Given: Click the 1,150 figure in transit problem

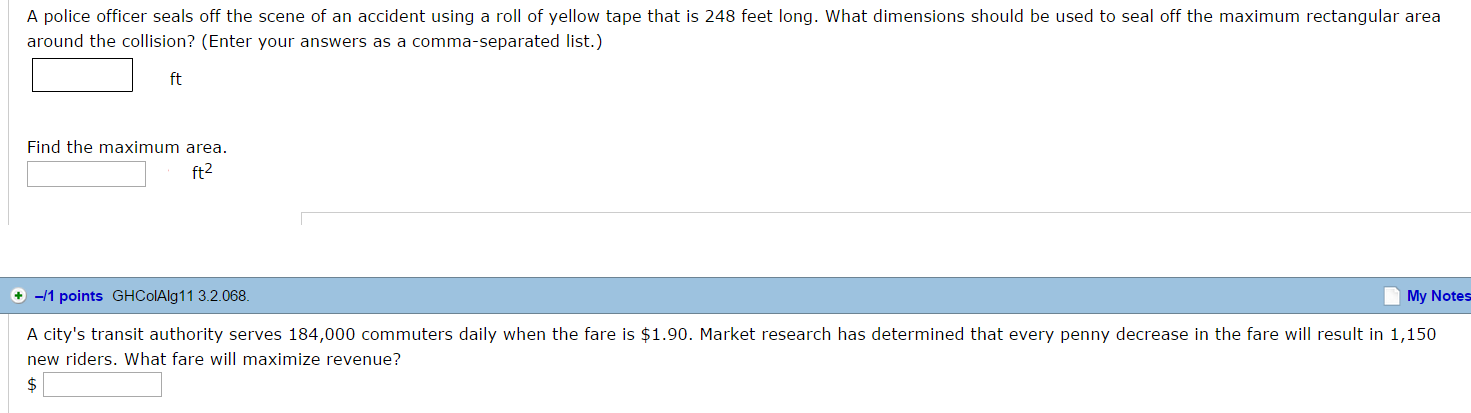Looking at the screenshot, I should pos(1413,334).
